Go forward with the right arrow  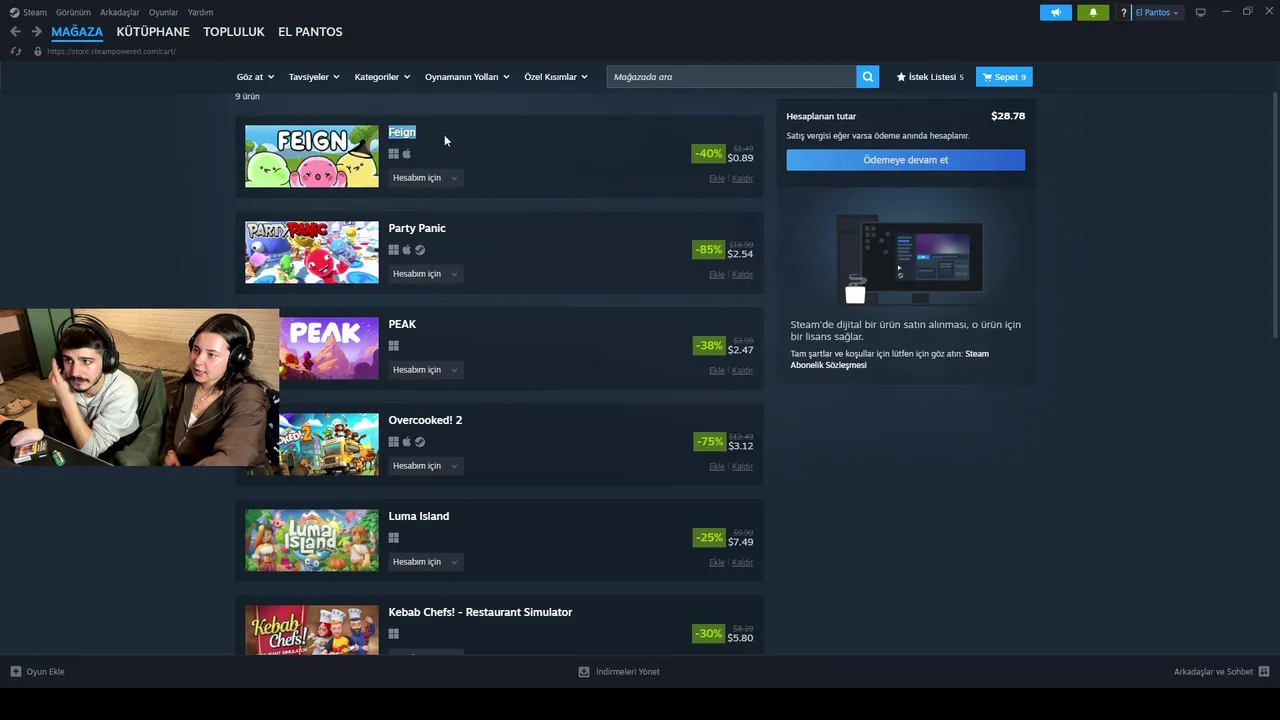(36, 32)
